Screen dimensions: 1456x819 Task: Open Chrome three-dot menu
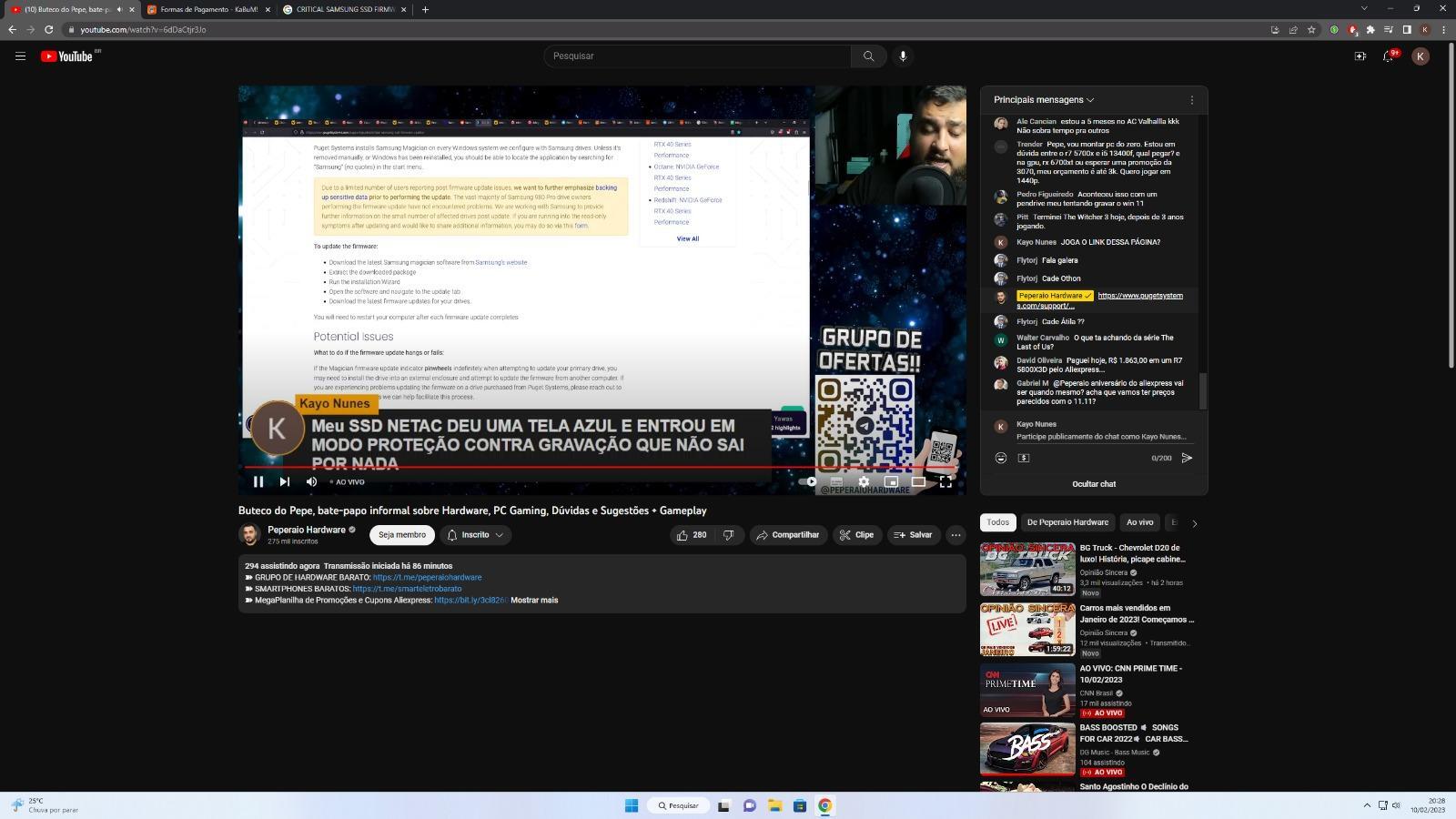pyautogui.click(x=1443, y=29)
